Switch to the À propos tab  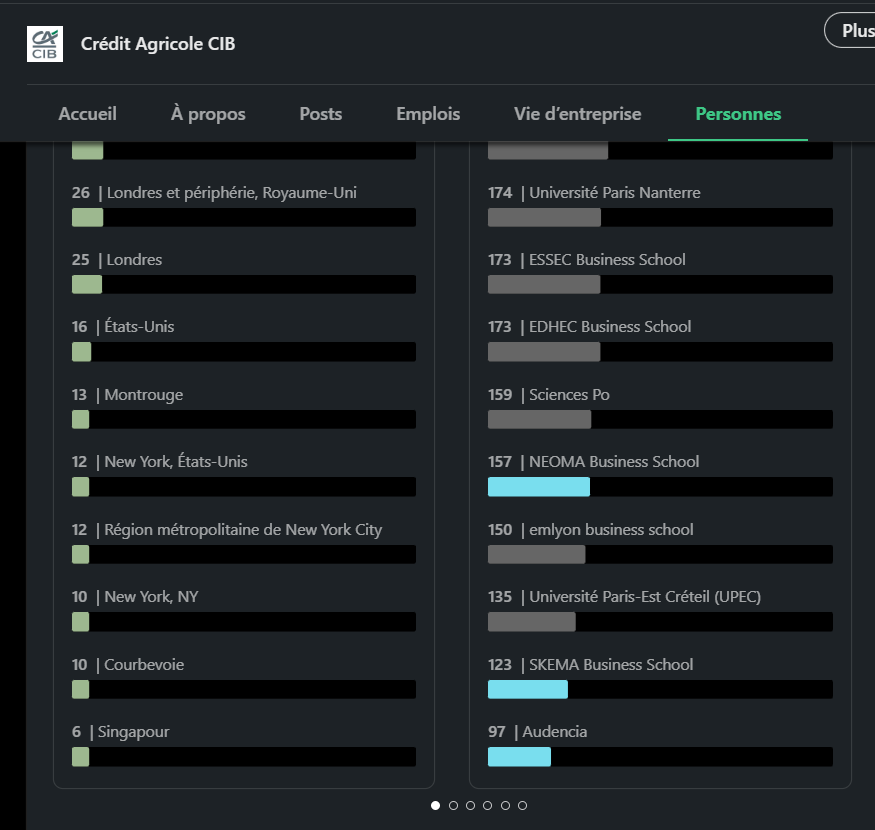(208, 114)
